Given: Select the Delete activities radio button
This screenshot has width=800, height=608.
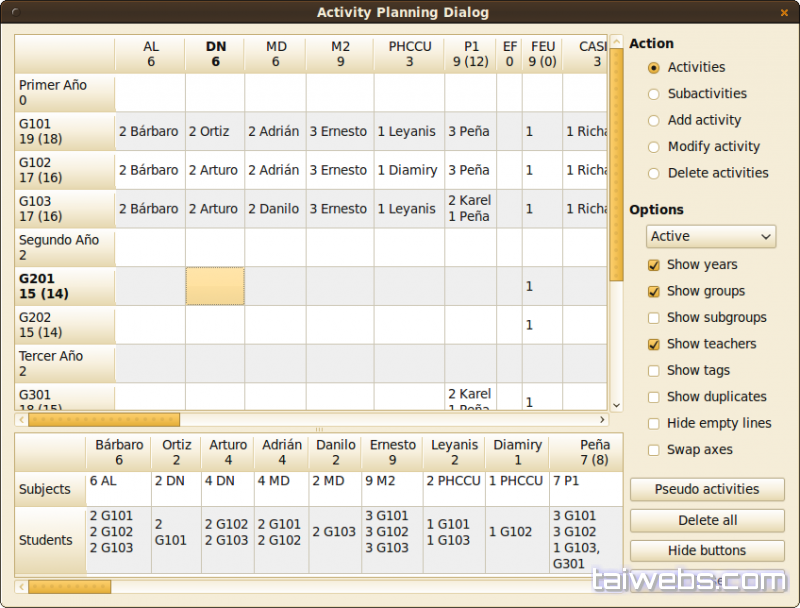Looking at the screenshot, I should (654, 173).
